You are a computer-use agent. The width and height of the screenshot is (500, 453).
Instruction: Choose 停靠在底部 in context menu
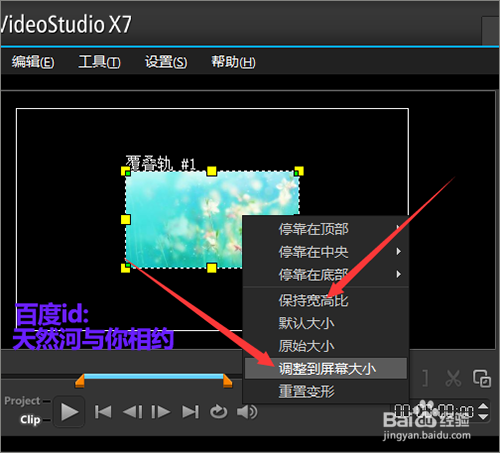coord(326,275)
